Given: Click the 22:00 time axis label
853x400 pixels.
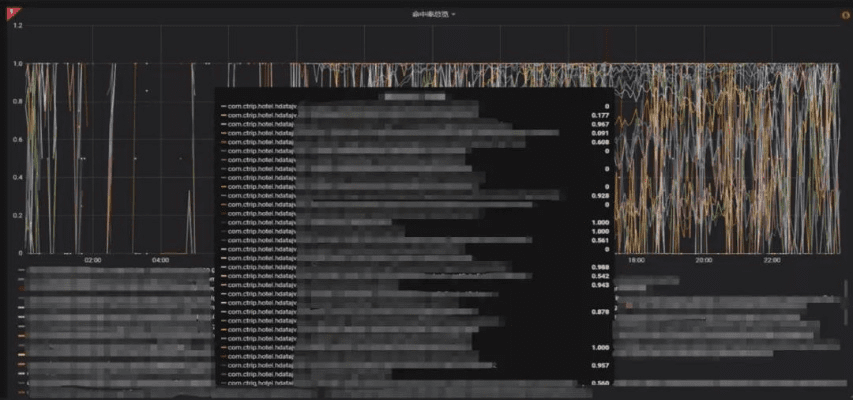Looking at the screenshot, I should click(771, 260).
